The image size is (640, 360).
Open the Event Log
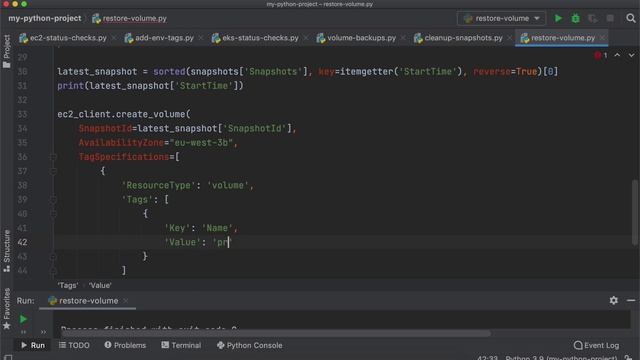tap(596, 345)
